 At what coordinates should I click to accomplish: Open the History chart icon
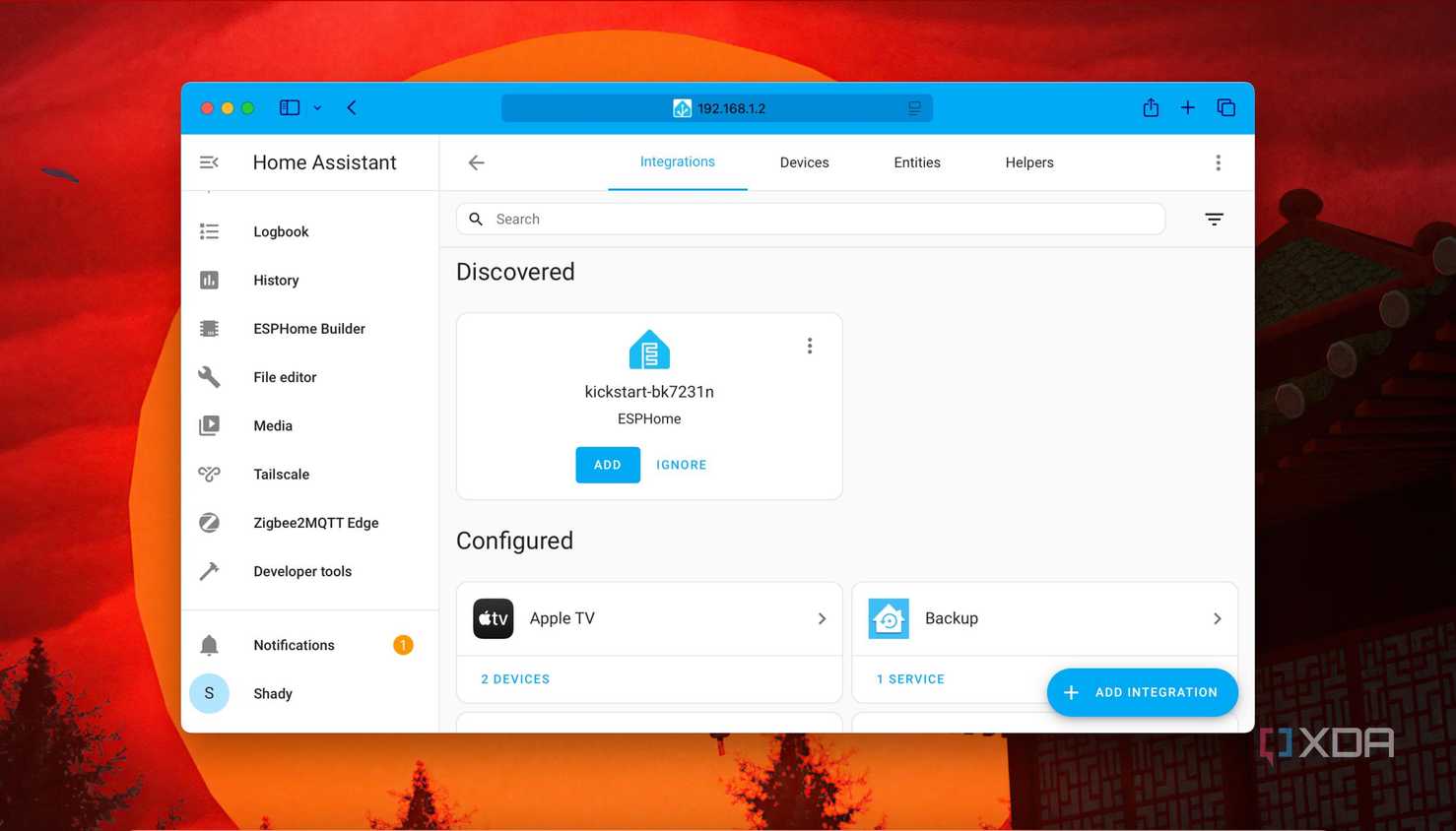tap(209, 280)
